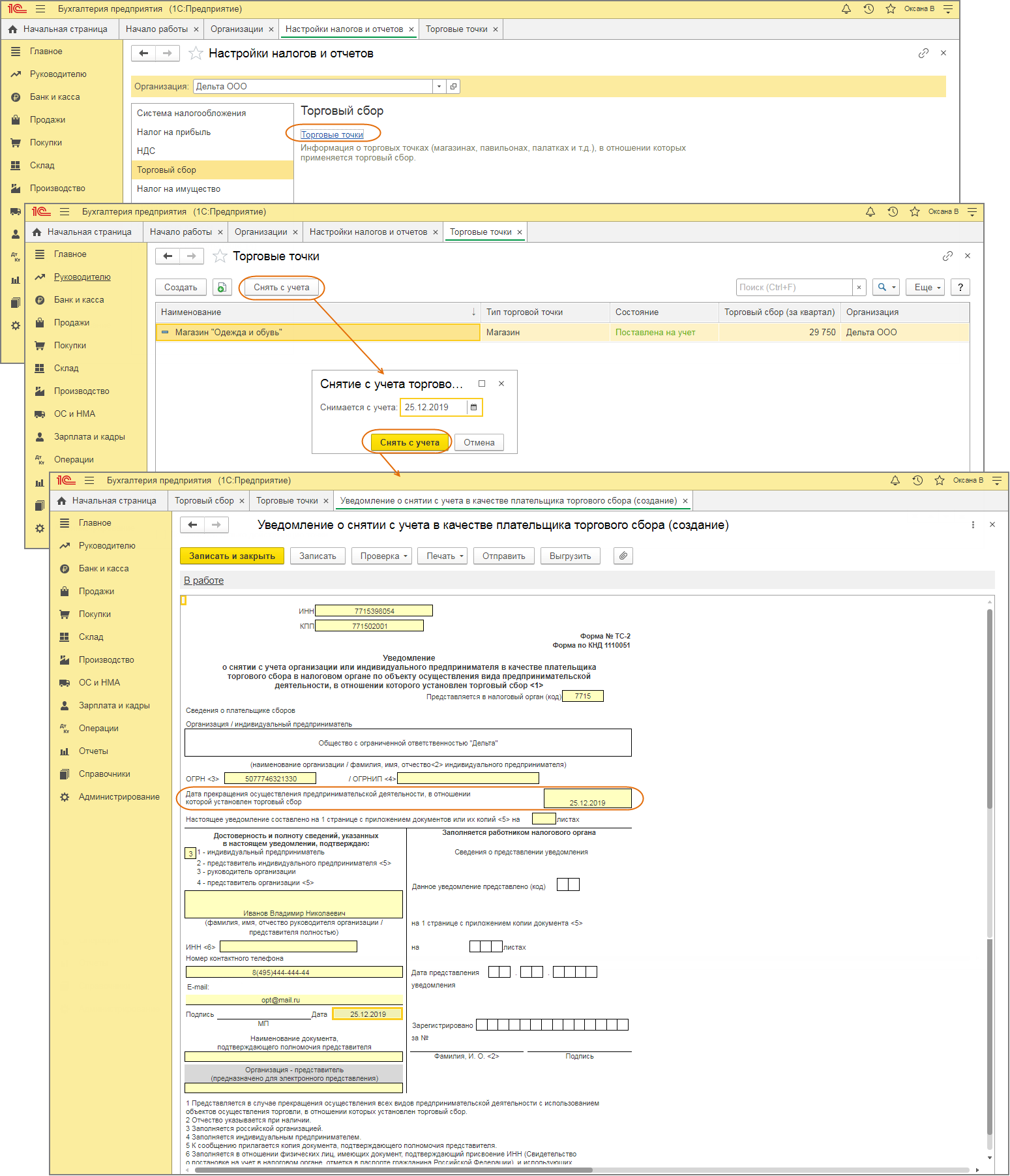The height and width of the screenshot is (1176, 1010).
Task: Click search magnifier button in Торговые точки
Action: (x=882, y=287)
